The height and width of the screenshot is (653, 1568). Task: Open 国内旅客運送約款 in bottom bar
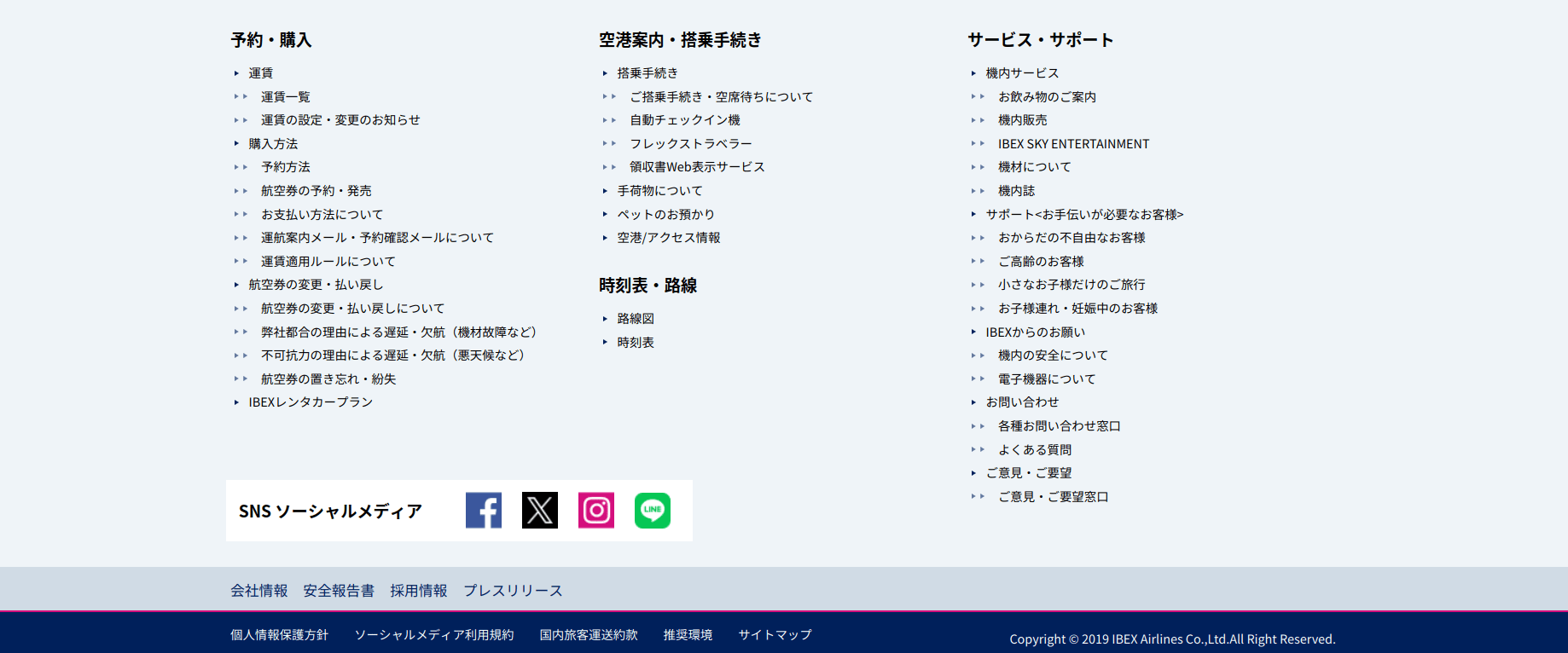589,635
